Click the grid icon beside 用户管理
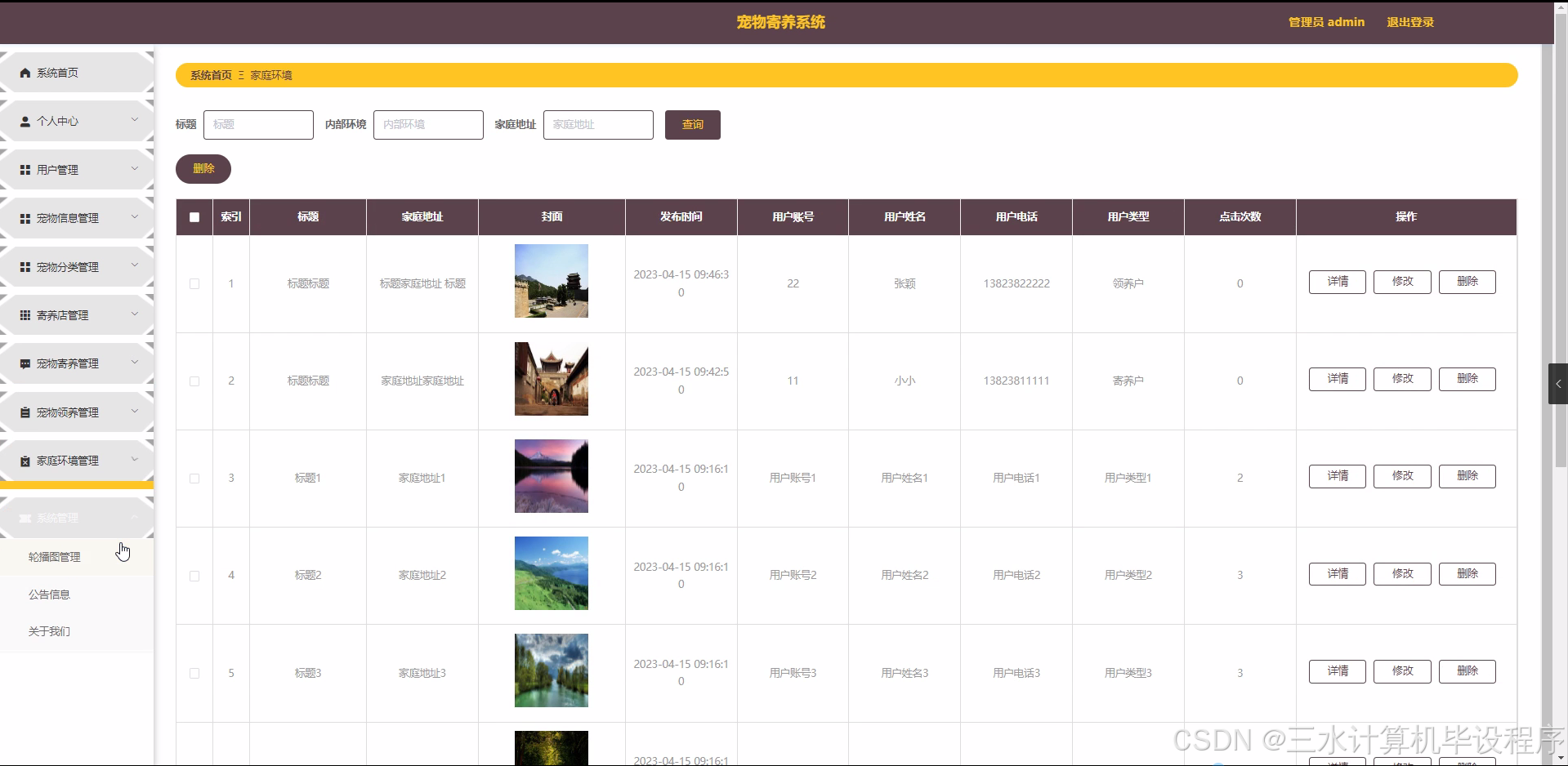 25,170
